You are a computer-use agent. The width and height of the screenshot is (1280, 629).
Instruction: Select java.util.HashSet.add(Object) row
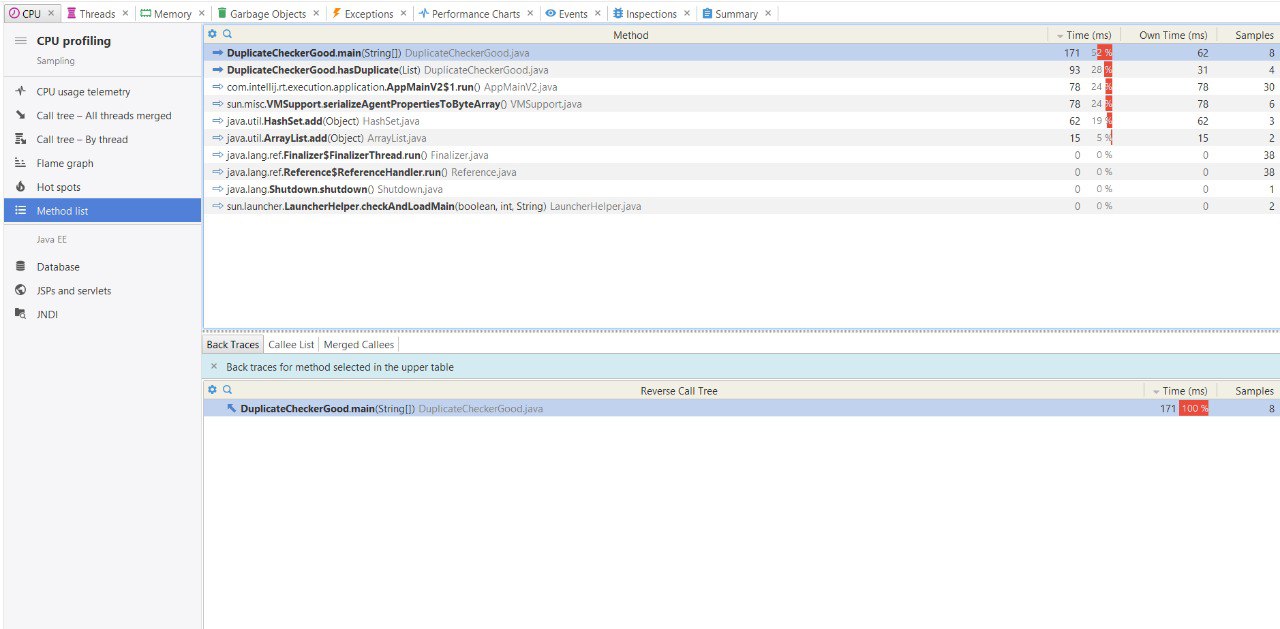pos(741,121)
